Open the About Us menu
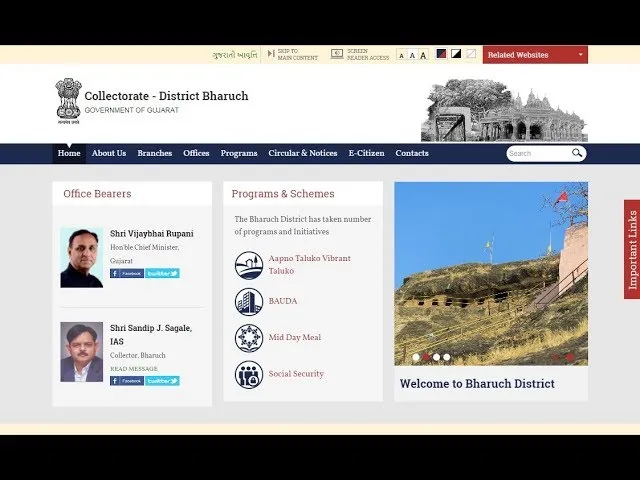Screen dimensions: 640x480 (109, 153)
